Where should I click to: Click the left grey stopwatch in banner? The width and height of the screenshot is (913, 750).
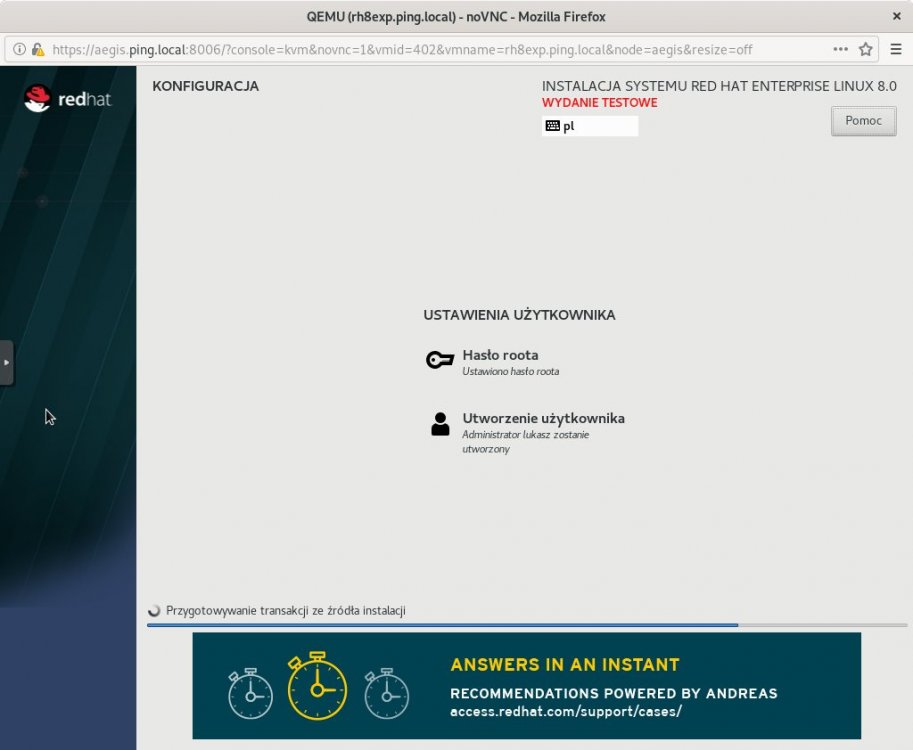250,693
